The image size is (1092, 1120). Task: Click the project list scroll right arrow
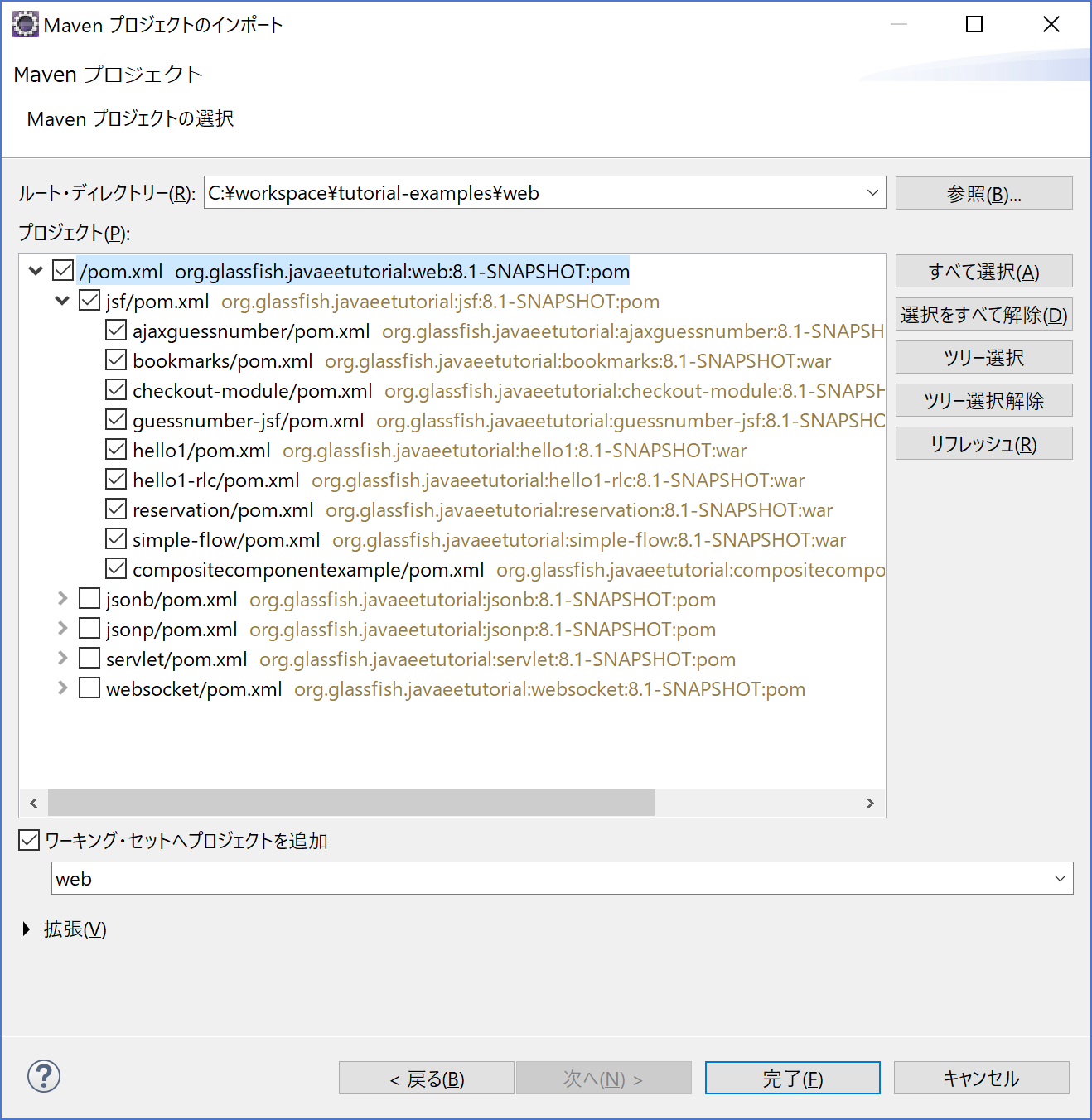click(870, 803)
